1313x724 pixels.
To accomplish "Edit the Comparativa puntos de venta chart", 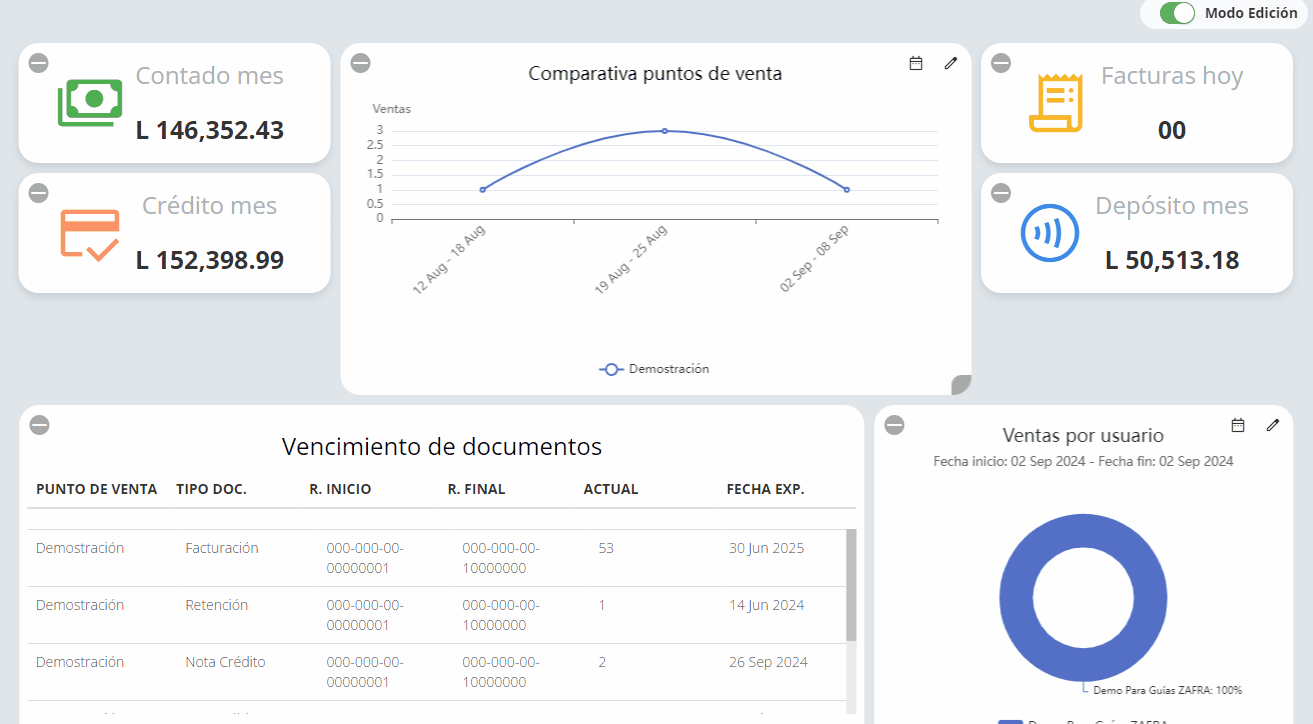I will pyautogui.click(x=951, y=63).
